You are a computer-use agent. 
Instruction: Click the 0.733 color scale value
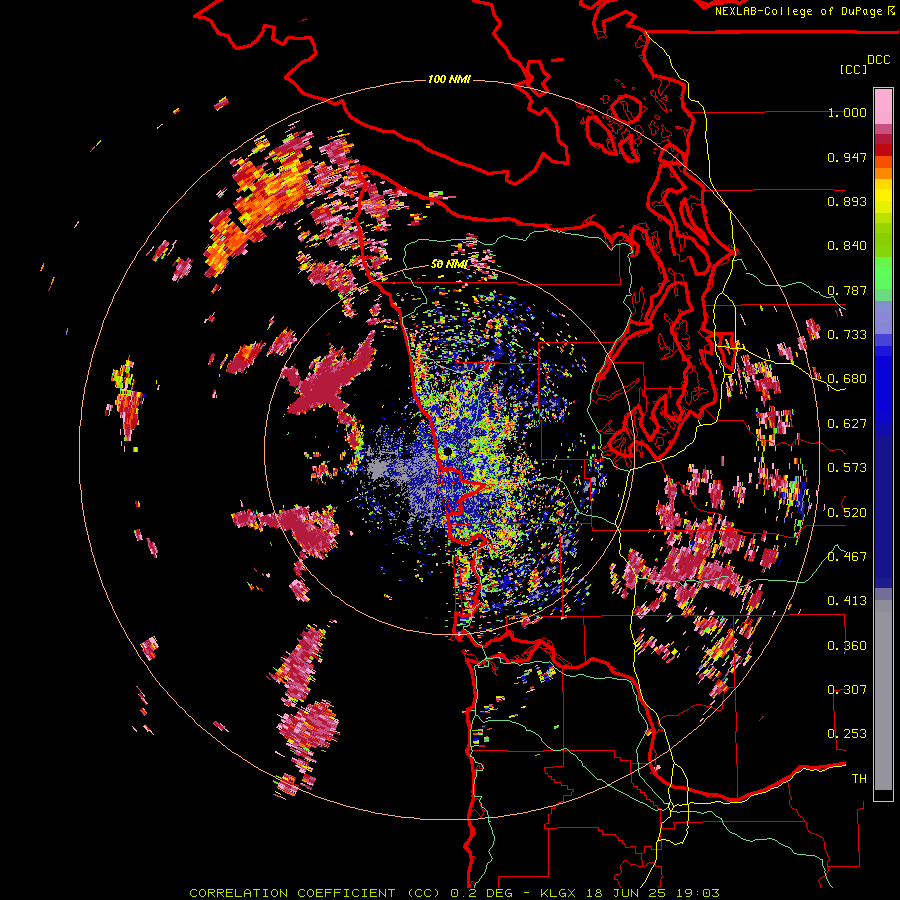847,335
